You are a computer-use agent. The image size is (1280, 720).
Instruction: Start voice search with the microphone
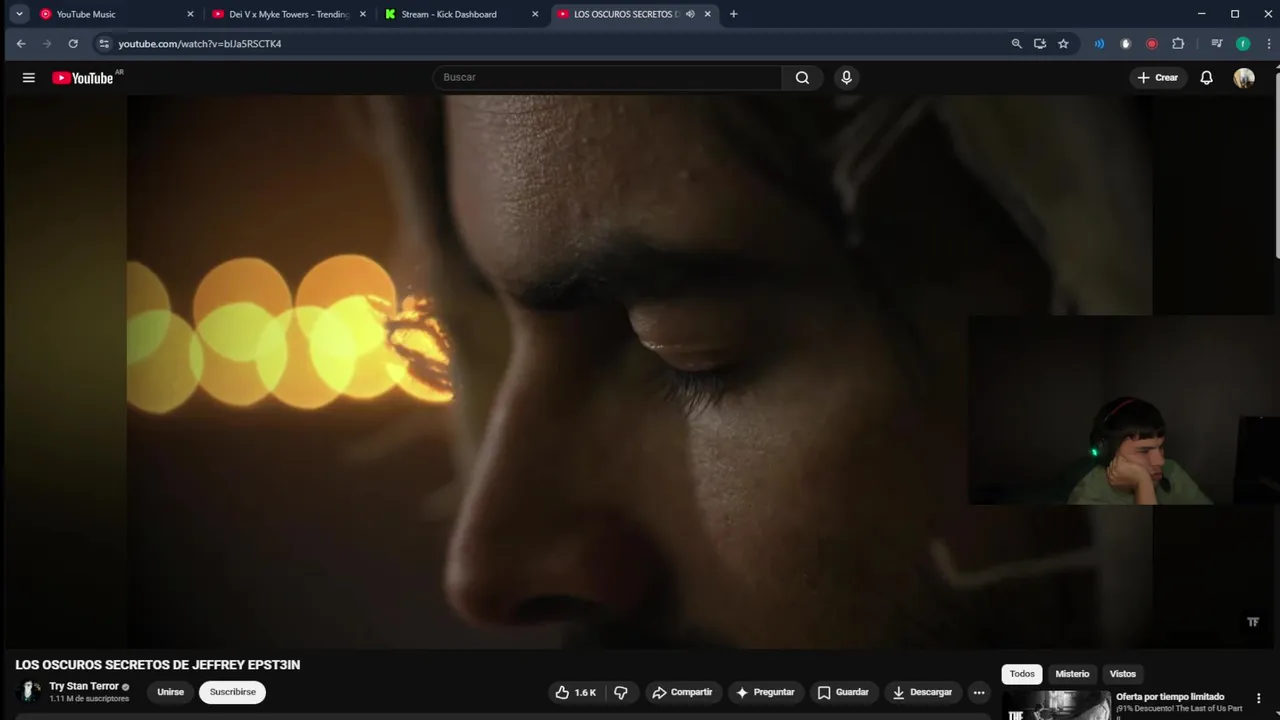846,78
